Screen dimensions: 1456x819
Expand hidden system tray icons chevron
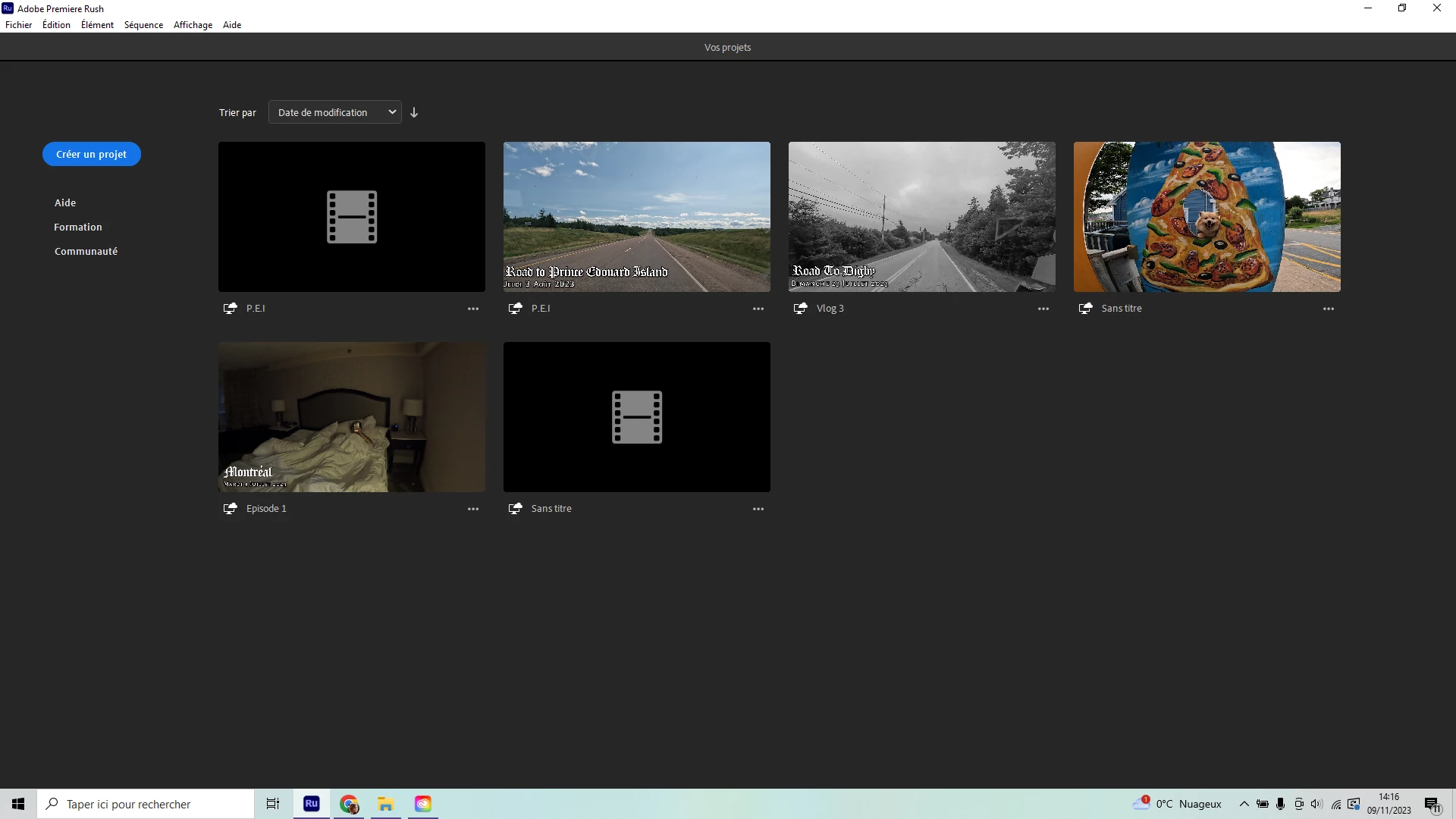1244,804
